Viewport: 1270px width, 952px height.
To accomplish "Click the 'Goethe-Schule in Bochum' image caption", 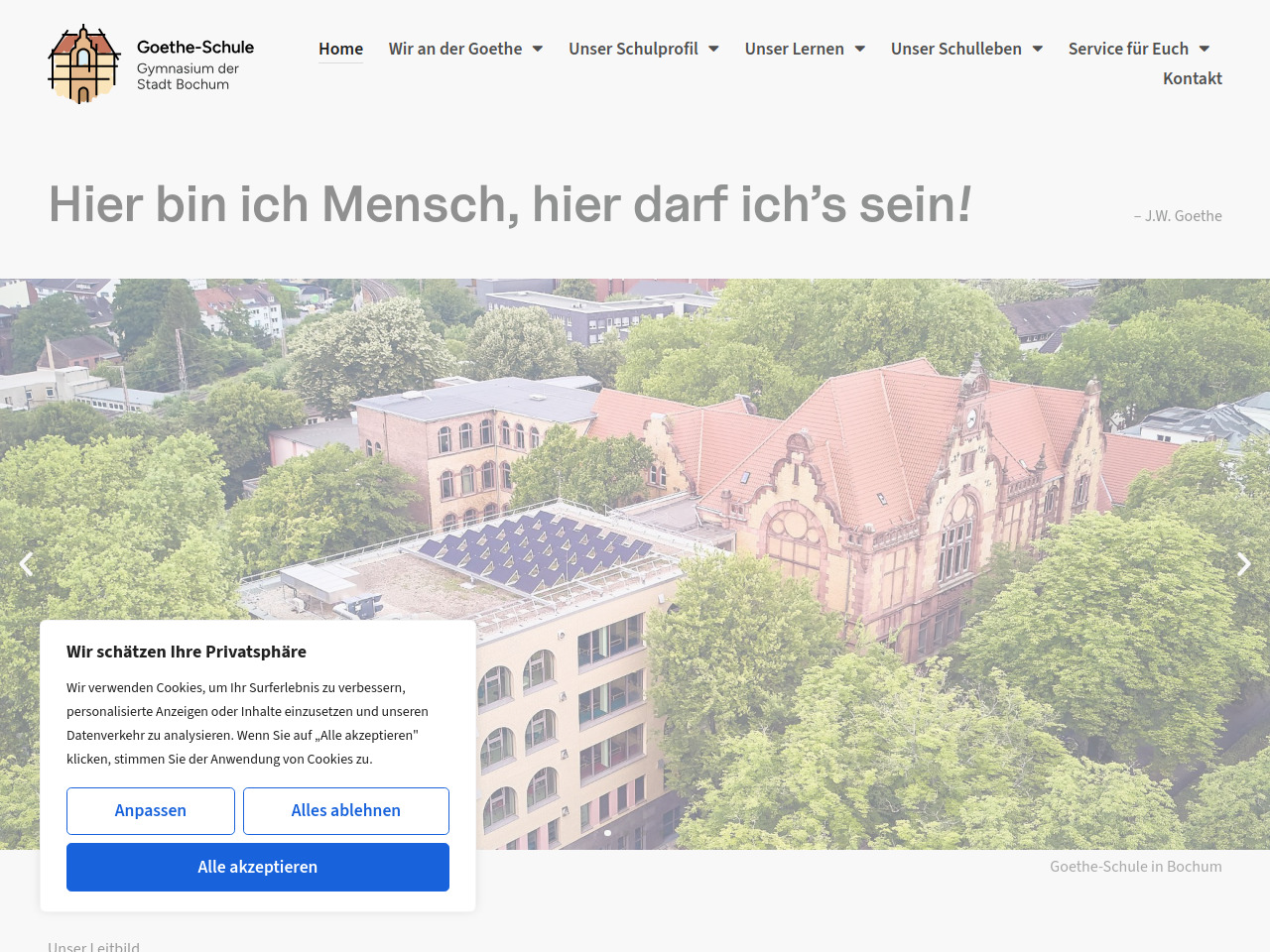I will (x=1135, y=867).
